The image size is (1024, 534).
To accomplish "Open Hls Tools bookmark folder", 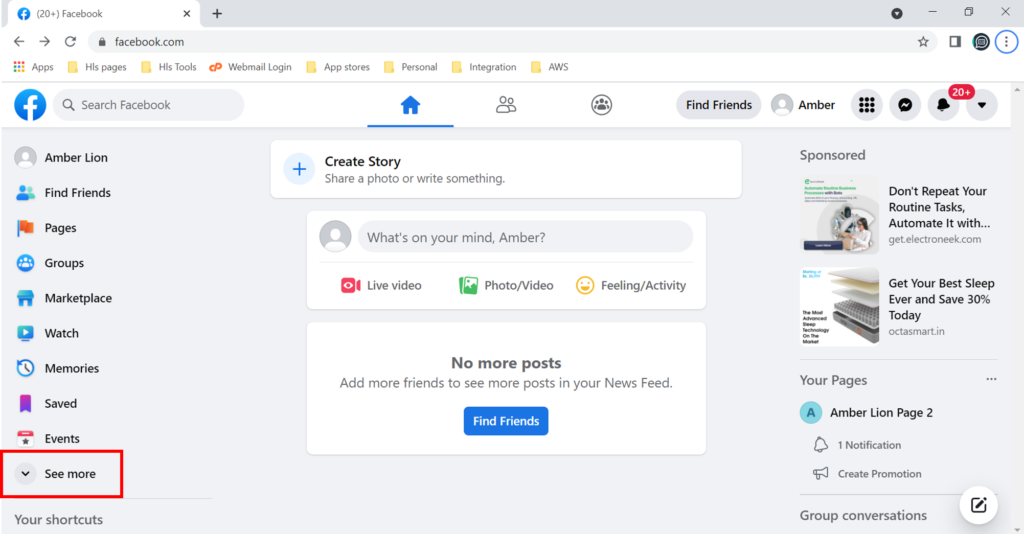I will 168,67.
